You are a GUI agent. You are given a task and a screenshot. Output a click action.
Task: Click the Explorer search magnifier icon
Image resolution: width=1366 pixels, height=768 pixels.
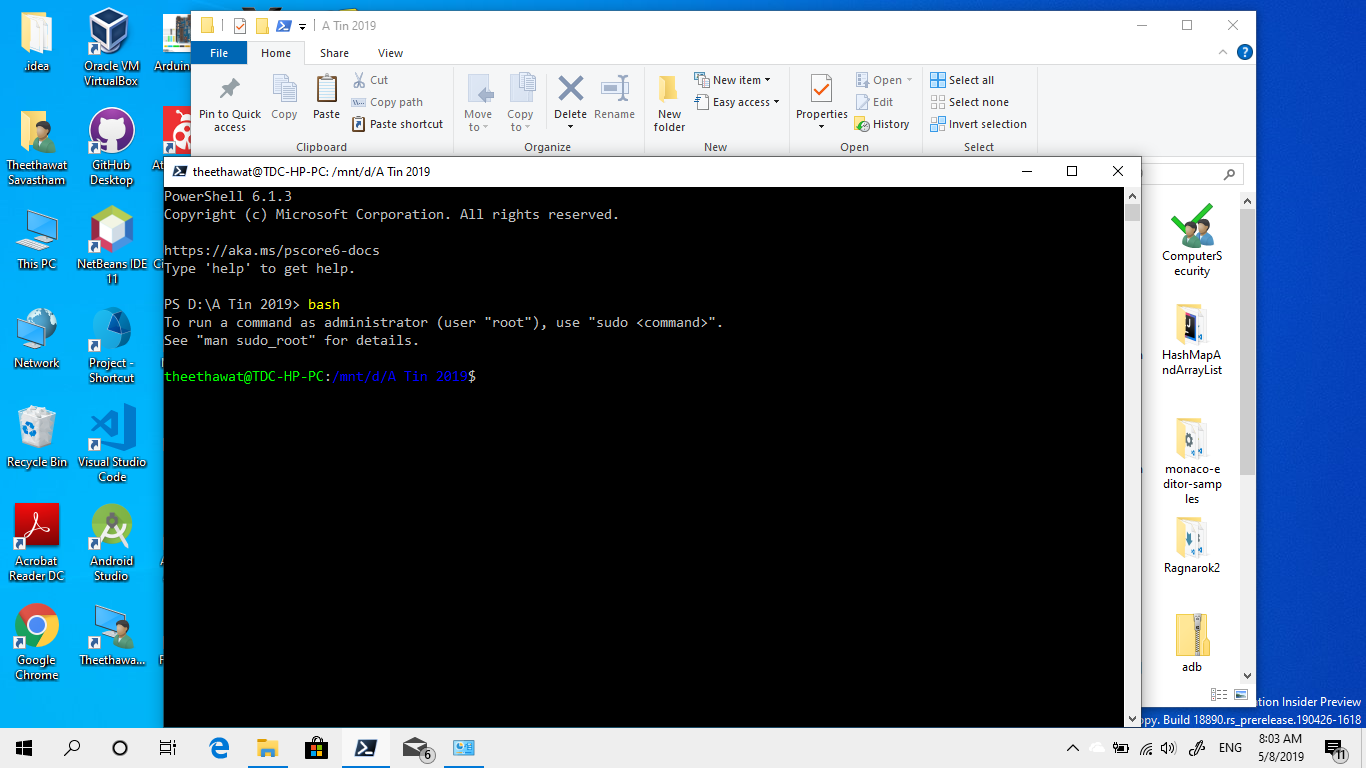pos(1230,175)
